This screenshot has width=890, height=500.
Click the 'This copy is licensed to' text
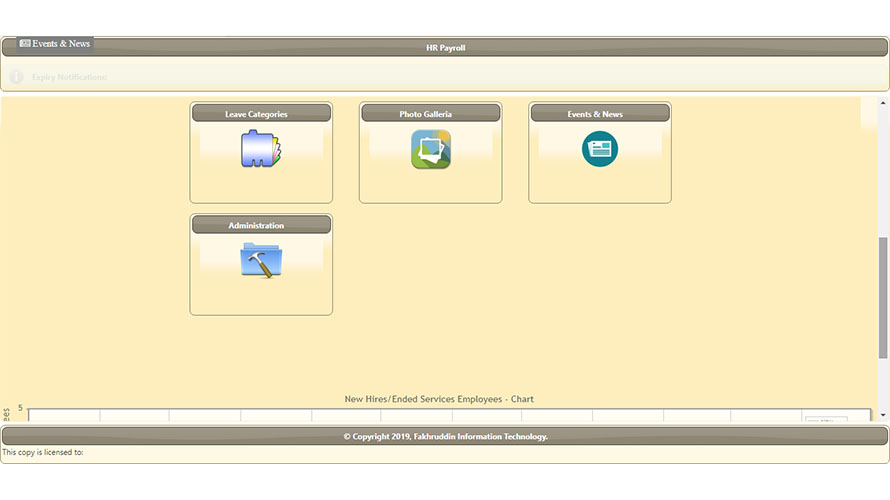pos(42,453)
